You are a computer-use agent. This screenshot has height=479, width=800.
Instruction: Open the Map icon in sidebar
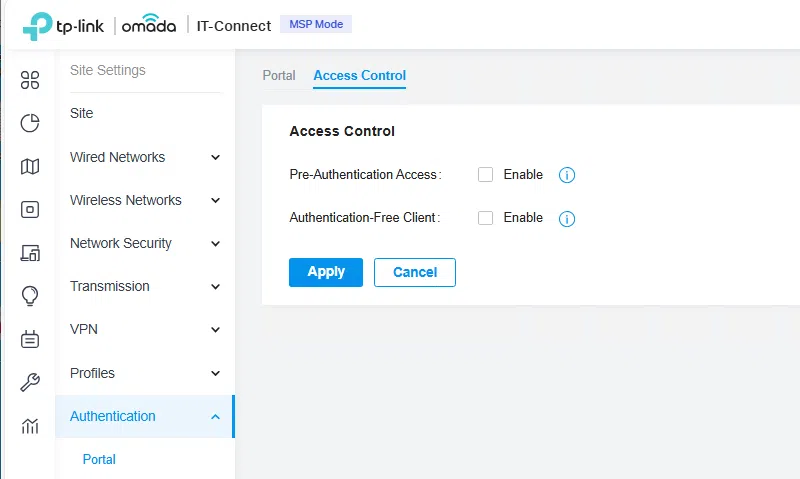[x=30, y=166]
